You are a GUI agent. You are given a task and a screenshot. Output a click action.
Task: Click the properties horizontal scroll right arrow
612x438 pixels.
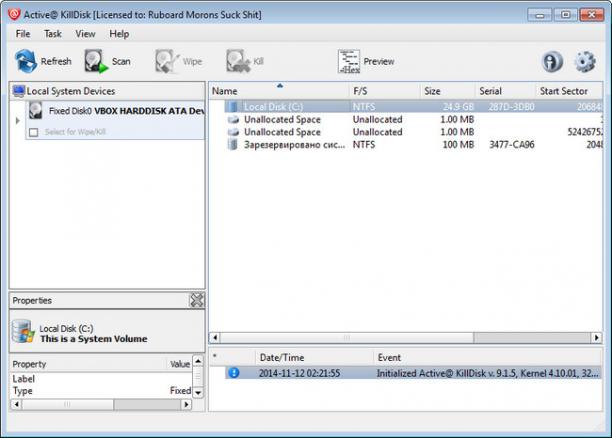click(x=187, y=404)
